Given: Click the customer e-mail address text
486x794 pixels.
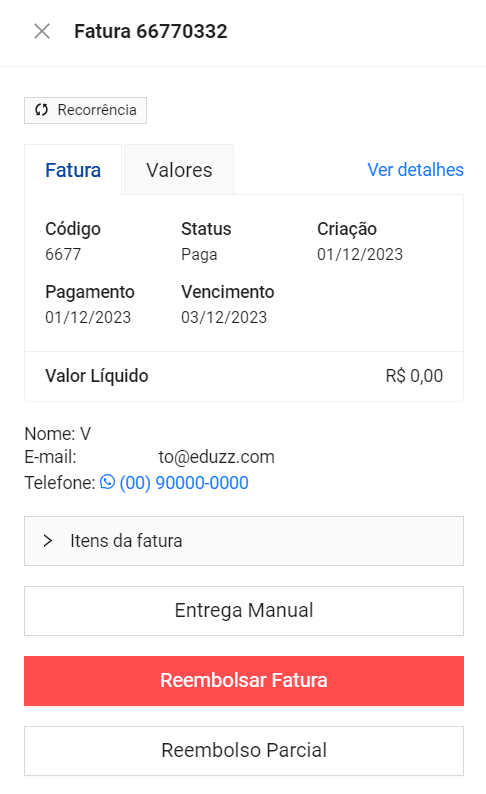Looking at the screenshot, I should [216, 457].
